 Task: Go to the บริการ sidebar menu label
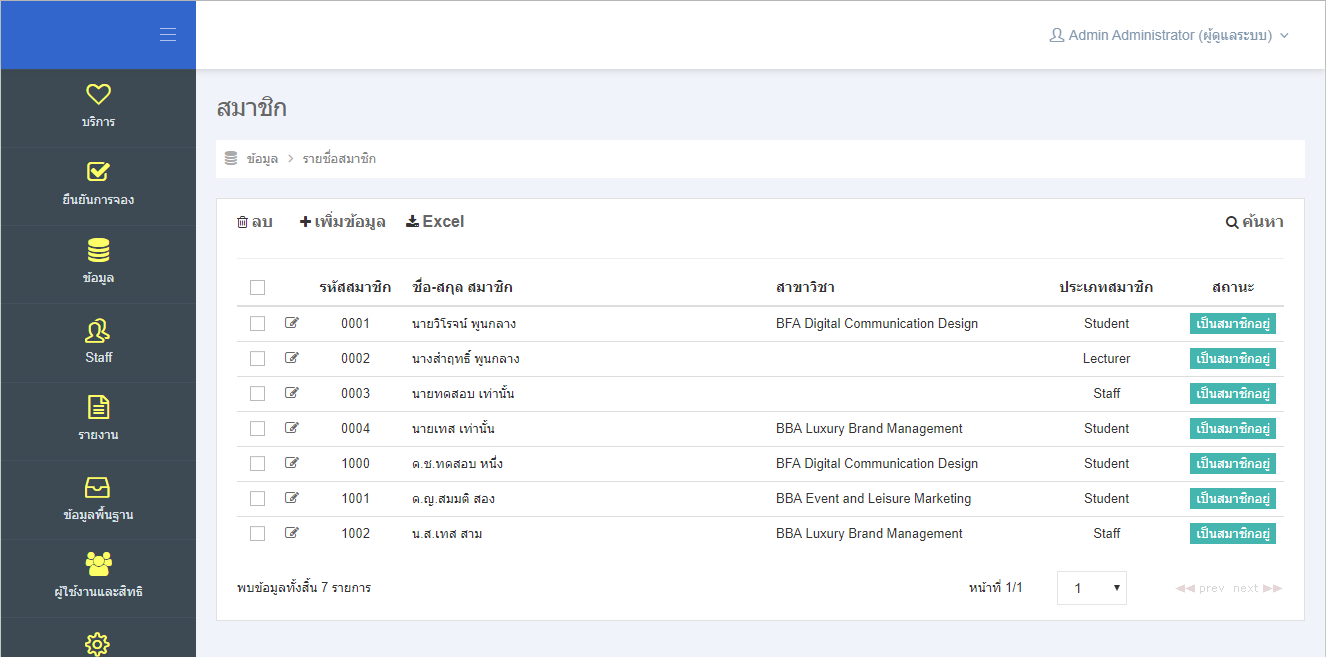point(98,122)
